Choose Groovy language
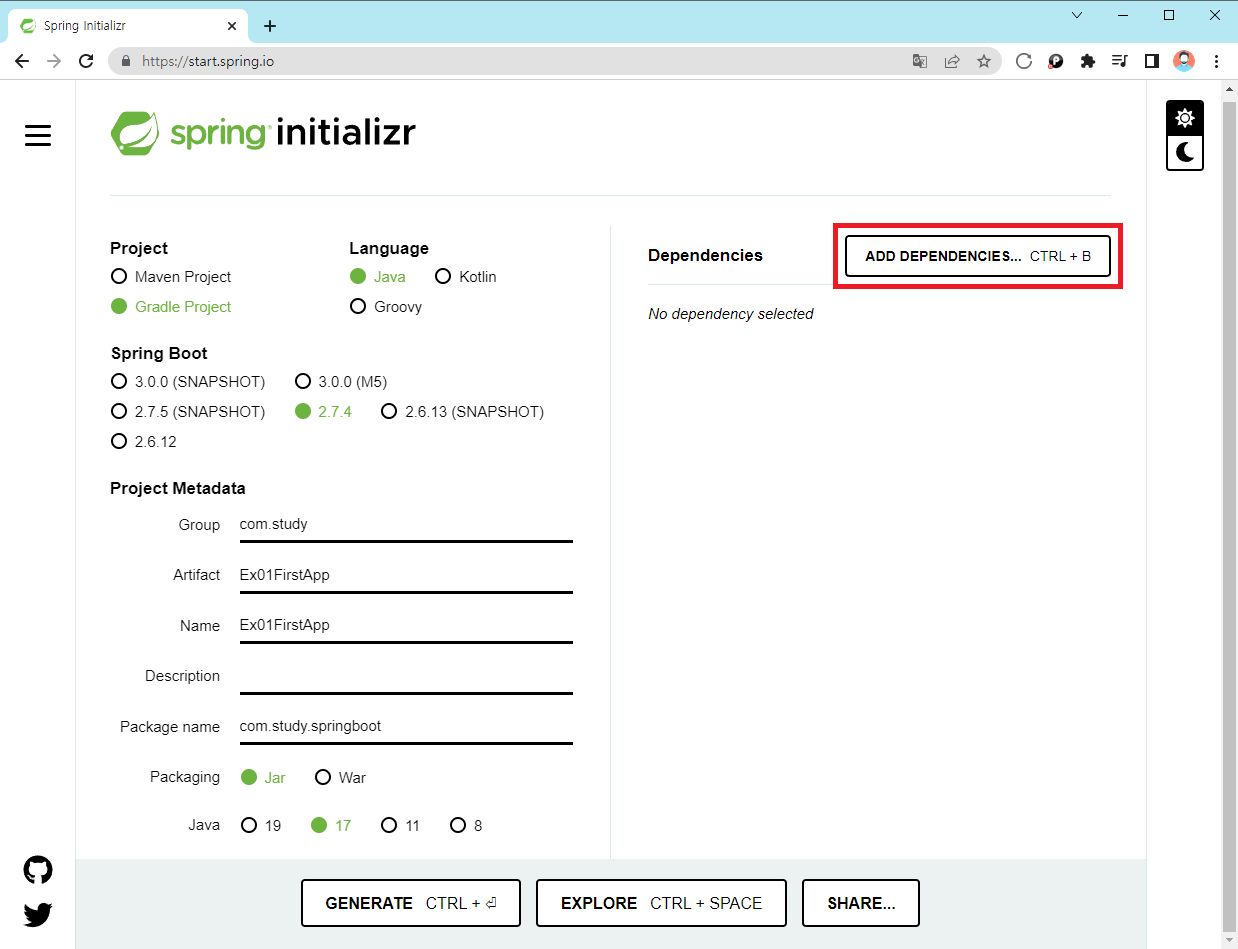Viewport: 1238px width, 949px height. [x=386, y=306]
